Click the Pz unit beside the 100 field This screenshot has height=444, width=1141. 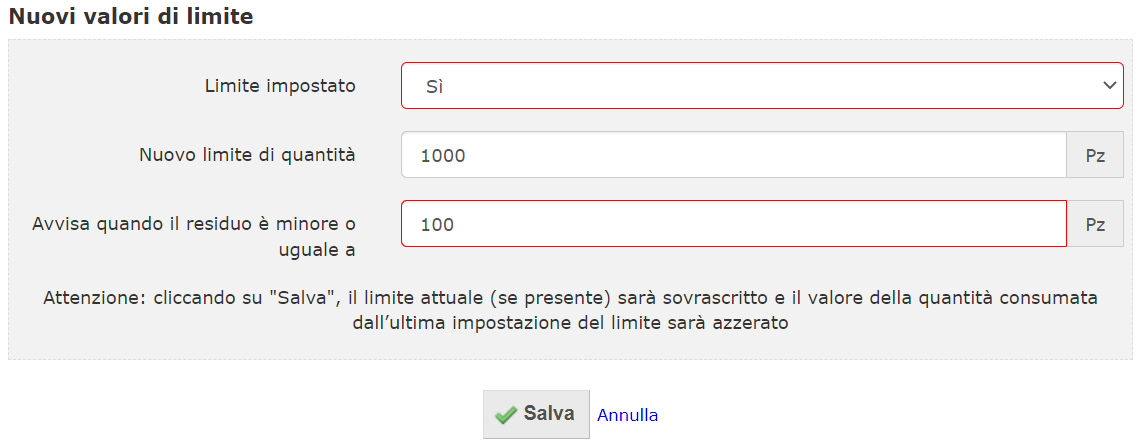(1095, 223)
